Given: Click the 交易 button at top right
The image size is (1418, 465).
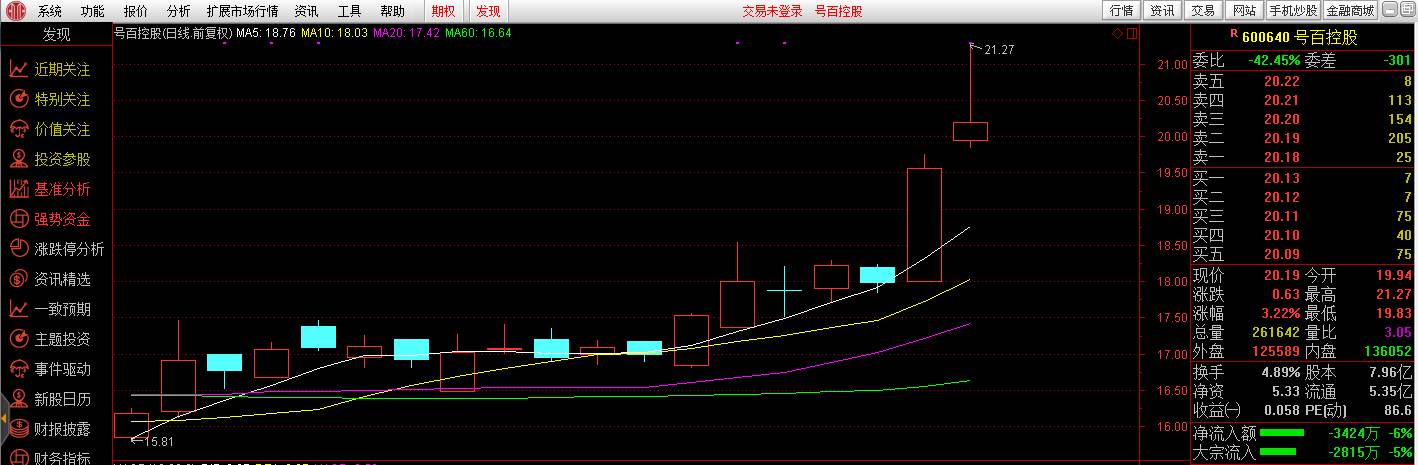Looking at the screenshot, I should tap(1204, 11).
